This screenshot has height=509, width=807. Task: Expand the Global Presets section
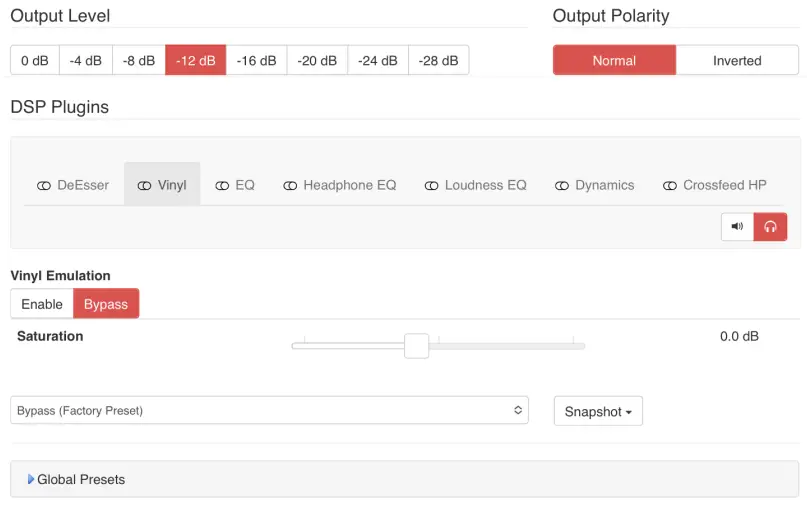(x=80, y=480)
